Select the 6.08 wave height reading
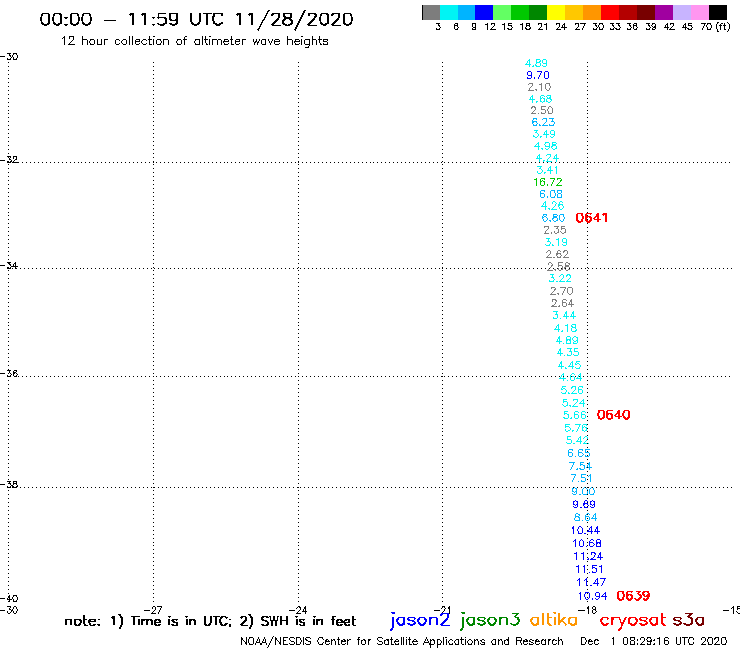This screenshot has width=740, height=650. point(551,194)
